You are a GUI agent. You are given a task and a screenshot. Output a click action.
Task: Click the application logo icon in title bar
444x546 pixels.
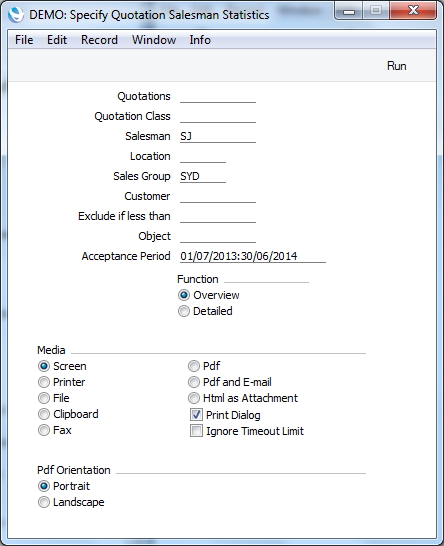(16, 15)
